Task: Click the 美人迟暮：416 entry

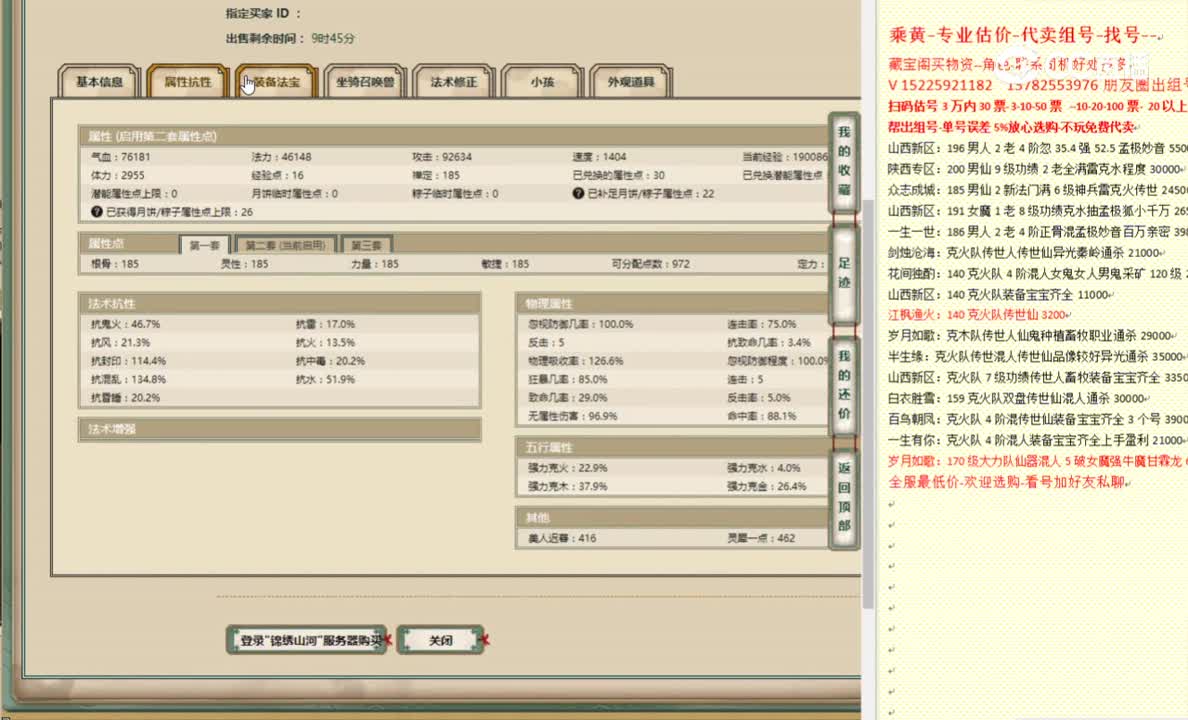Action: click(x=561, y=538)
